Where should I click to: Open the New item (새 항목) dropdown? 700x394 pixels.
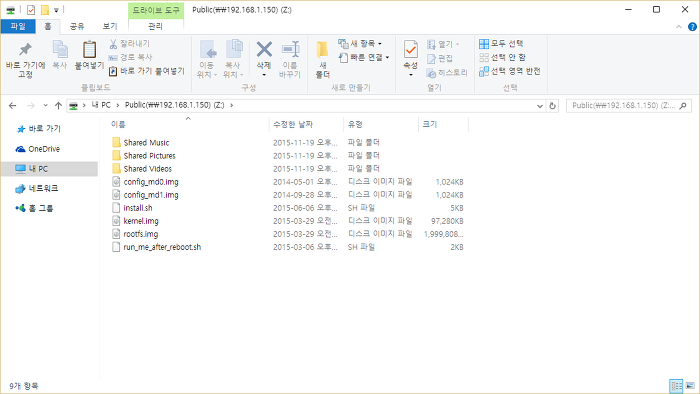point(360,44)
